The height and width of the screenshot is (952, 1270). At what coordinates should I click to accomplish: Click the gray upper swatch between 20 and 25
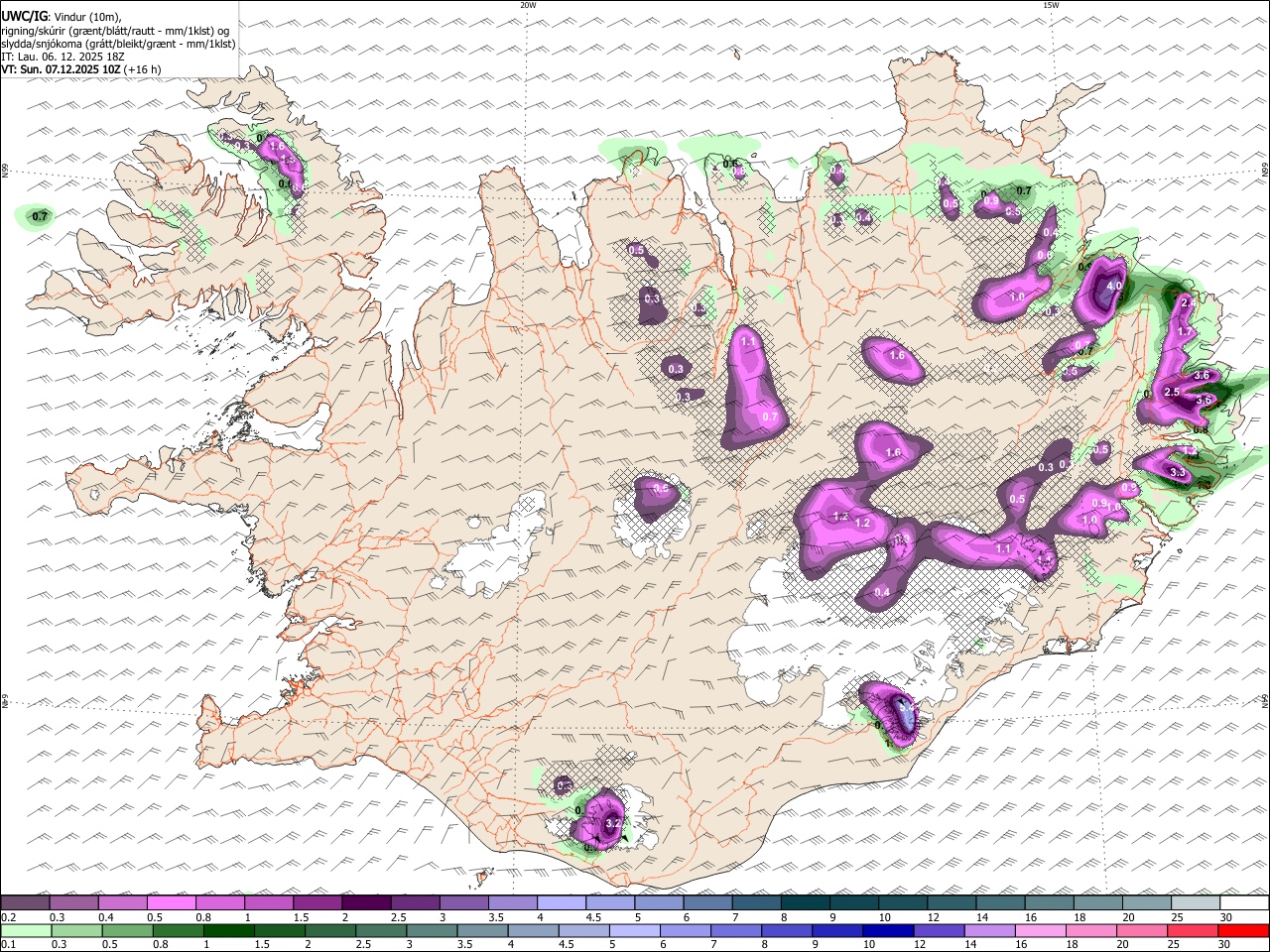pos(1146,902)
